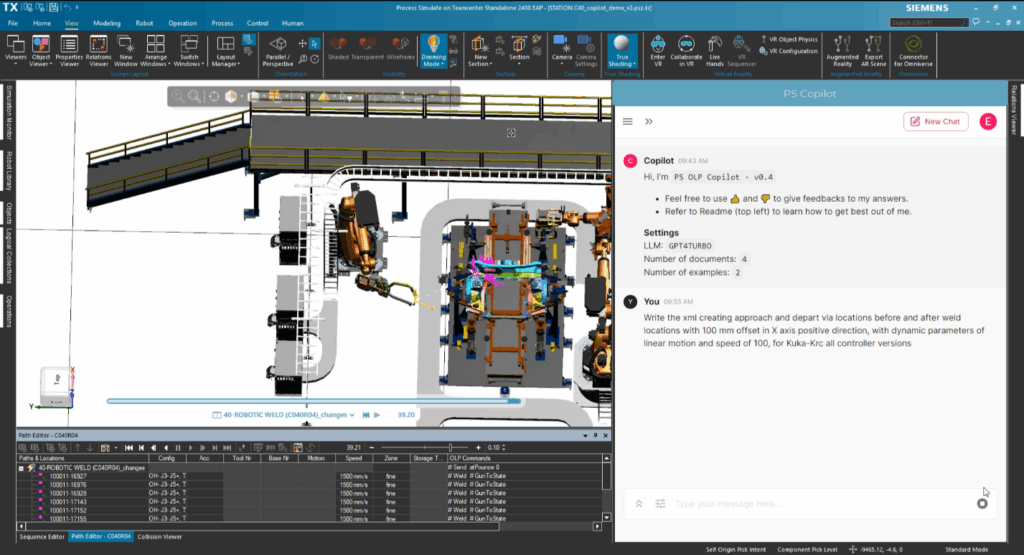This screenshot has height=555, width=1024.
Task: Click VR Configuration
Action: (788, 51)
